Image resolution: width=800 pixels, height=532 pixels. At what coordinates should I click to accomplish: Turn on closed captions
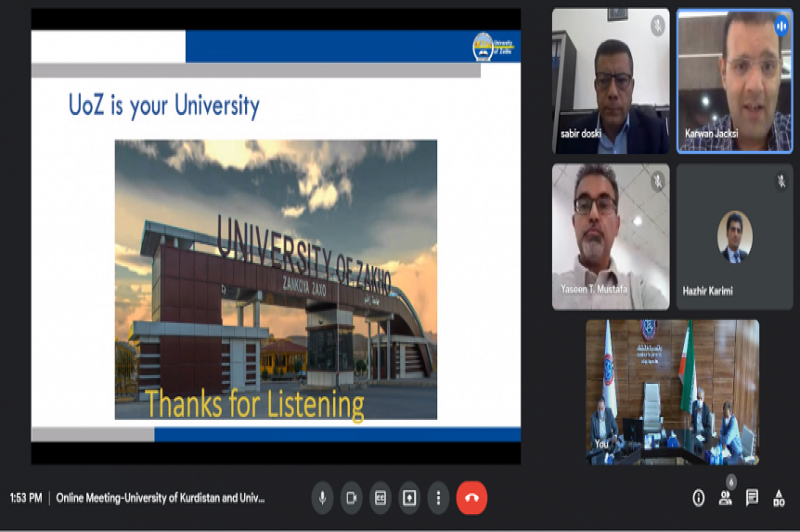tap(380, 497)
